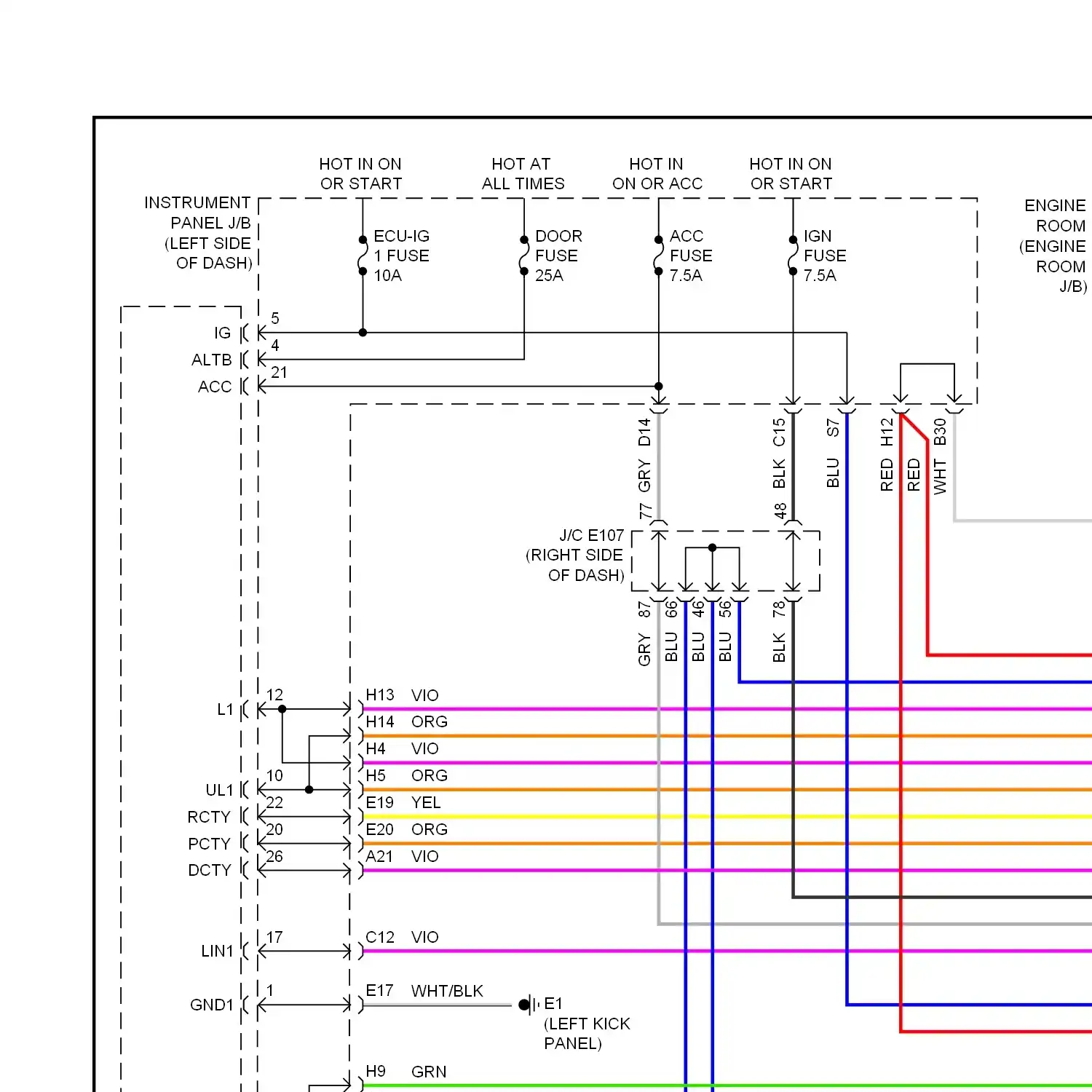This screenshot has width=1092, height=1092.
Task: Click the ACC FUSE 7.5A label
Action: (690, 256)
